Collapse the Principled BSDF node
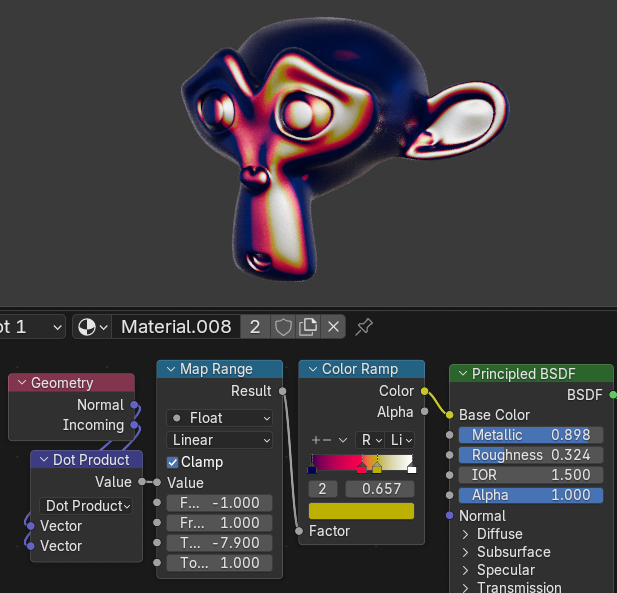Viewport: 617px width, 593px height. [x=461, y=374]
